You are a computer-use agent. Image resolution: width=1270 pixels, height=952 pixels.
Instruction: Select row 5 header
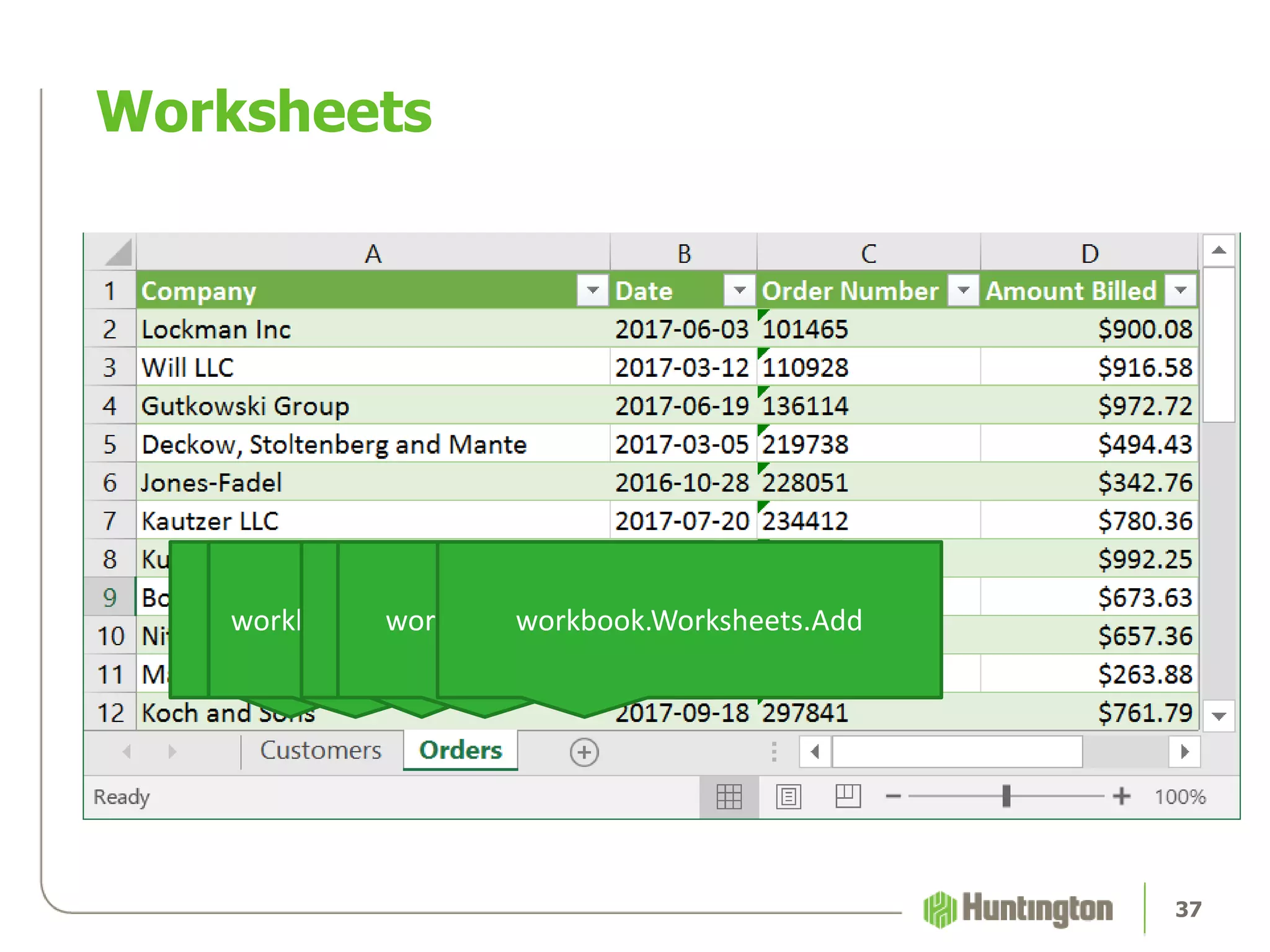(x=110, y=444)
